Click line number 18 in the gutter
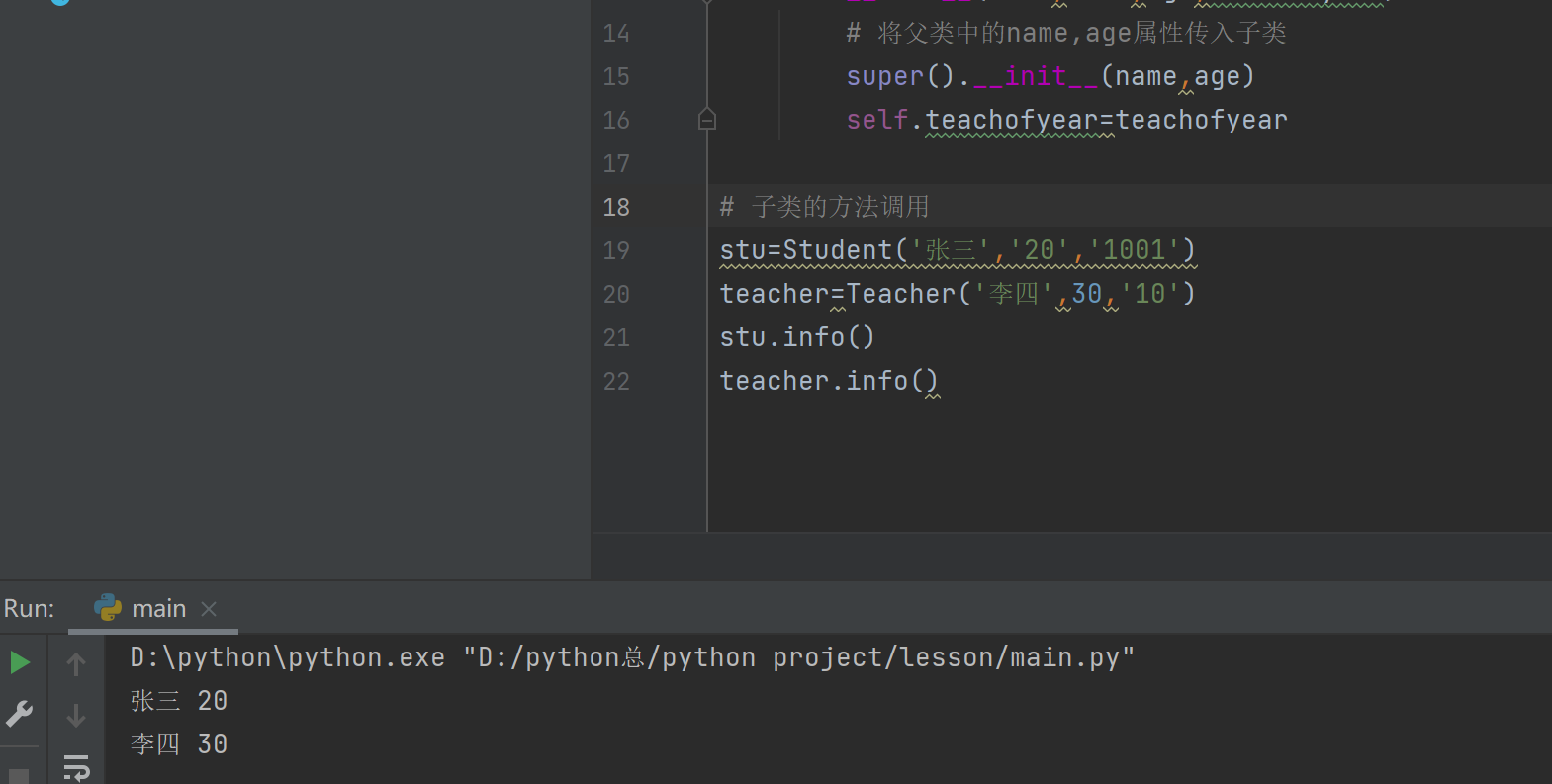 pos(616,207)
